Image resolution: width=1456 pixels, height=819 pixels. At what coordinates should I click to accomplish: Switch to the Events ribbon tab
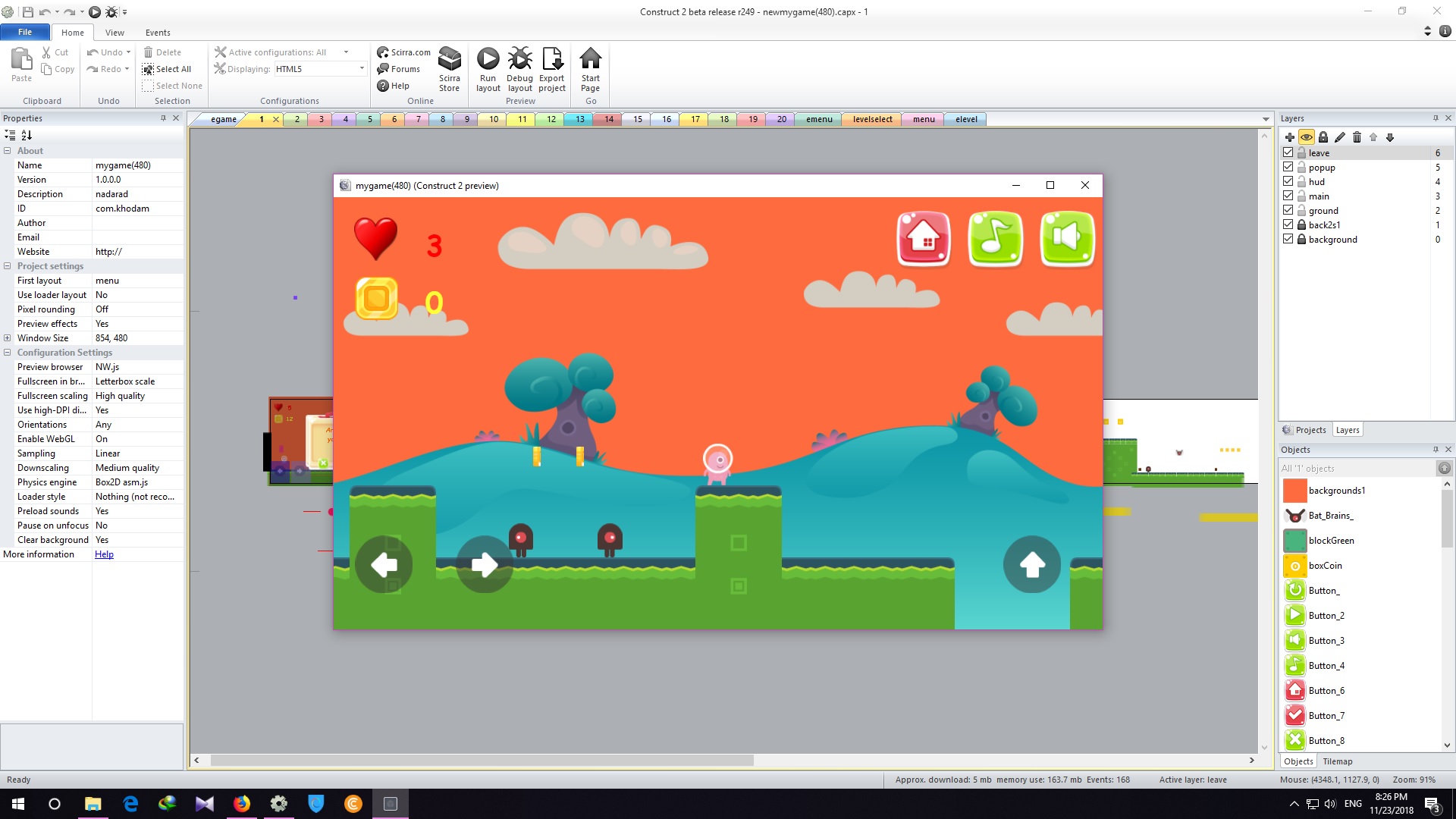click(158, 33)
